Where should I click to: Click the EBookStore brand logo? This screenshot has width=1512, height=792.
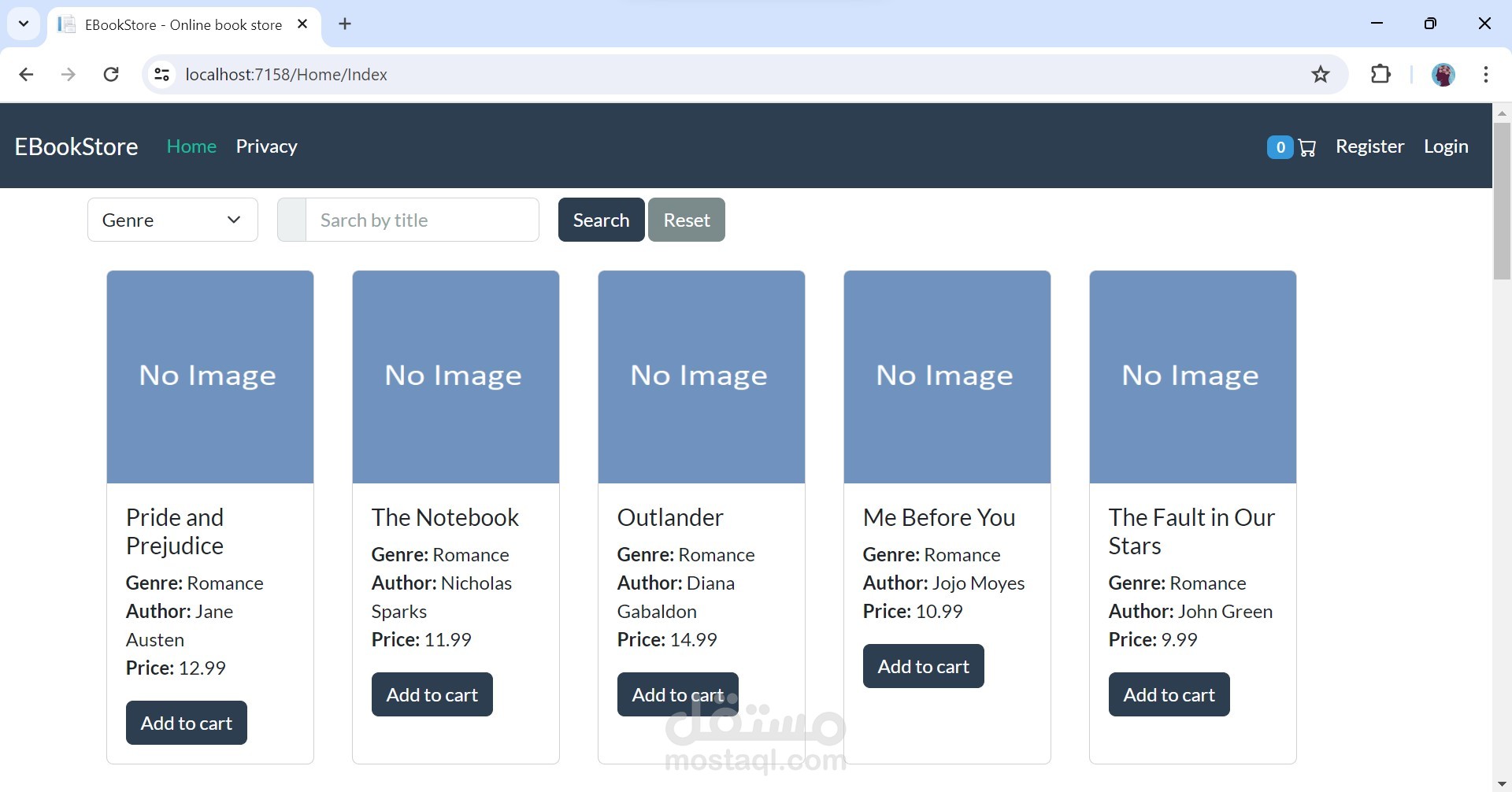coord(76,146)
